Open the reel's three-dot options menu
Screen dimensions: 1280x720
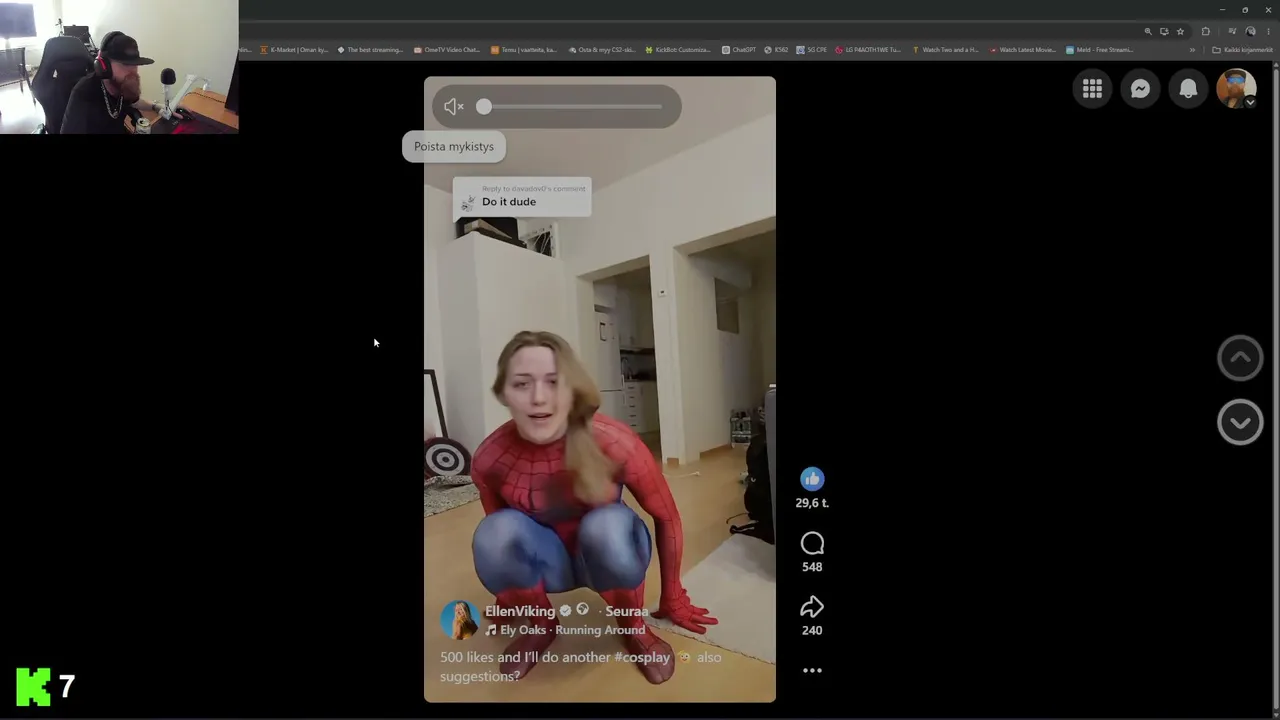812,671
